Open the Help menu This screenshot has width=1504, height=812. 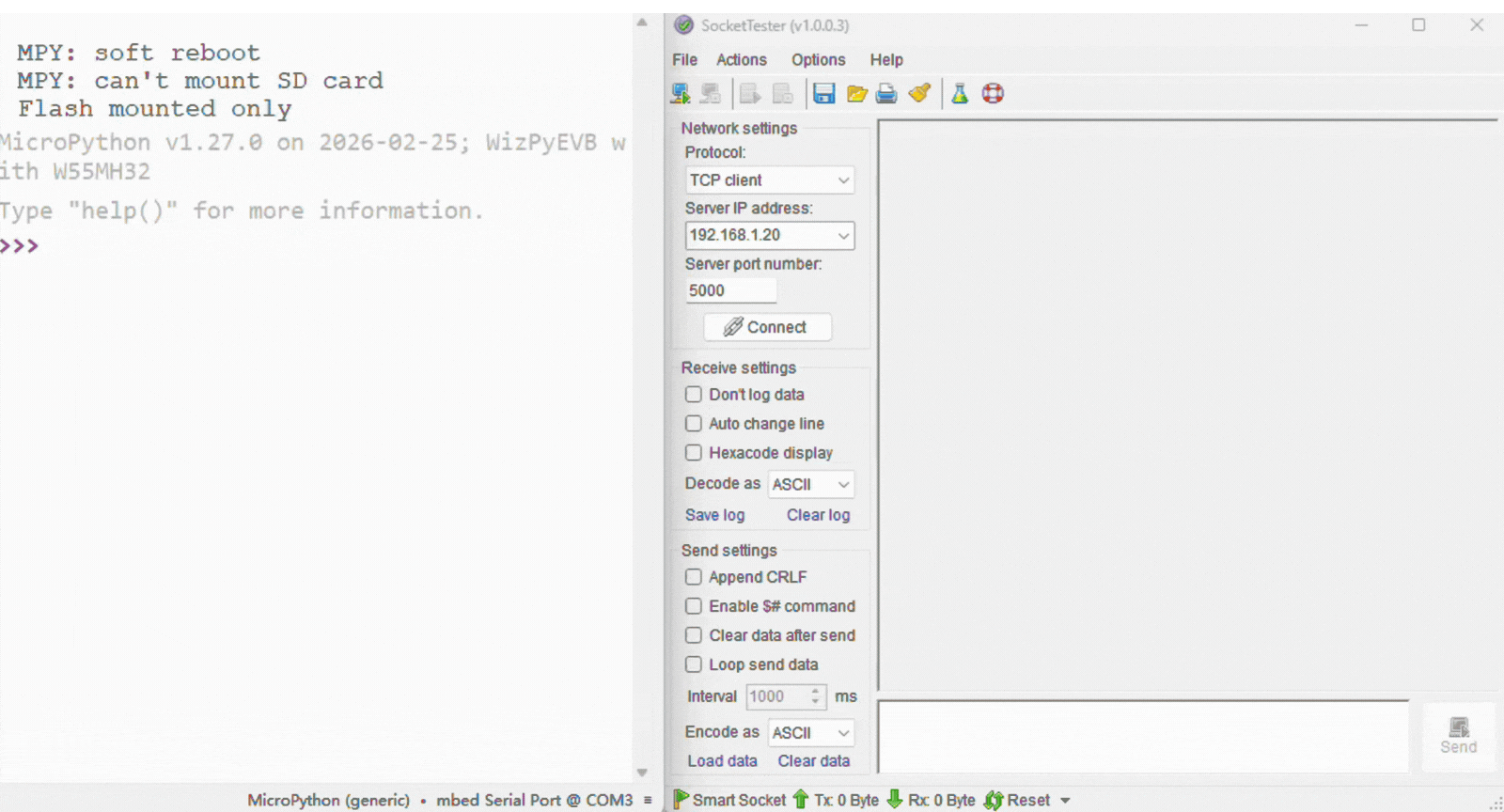[x=886, y=59]
